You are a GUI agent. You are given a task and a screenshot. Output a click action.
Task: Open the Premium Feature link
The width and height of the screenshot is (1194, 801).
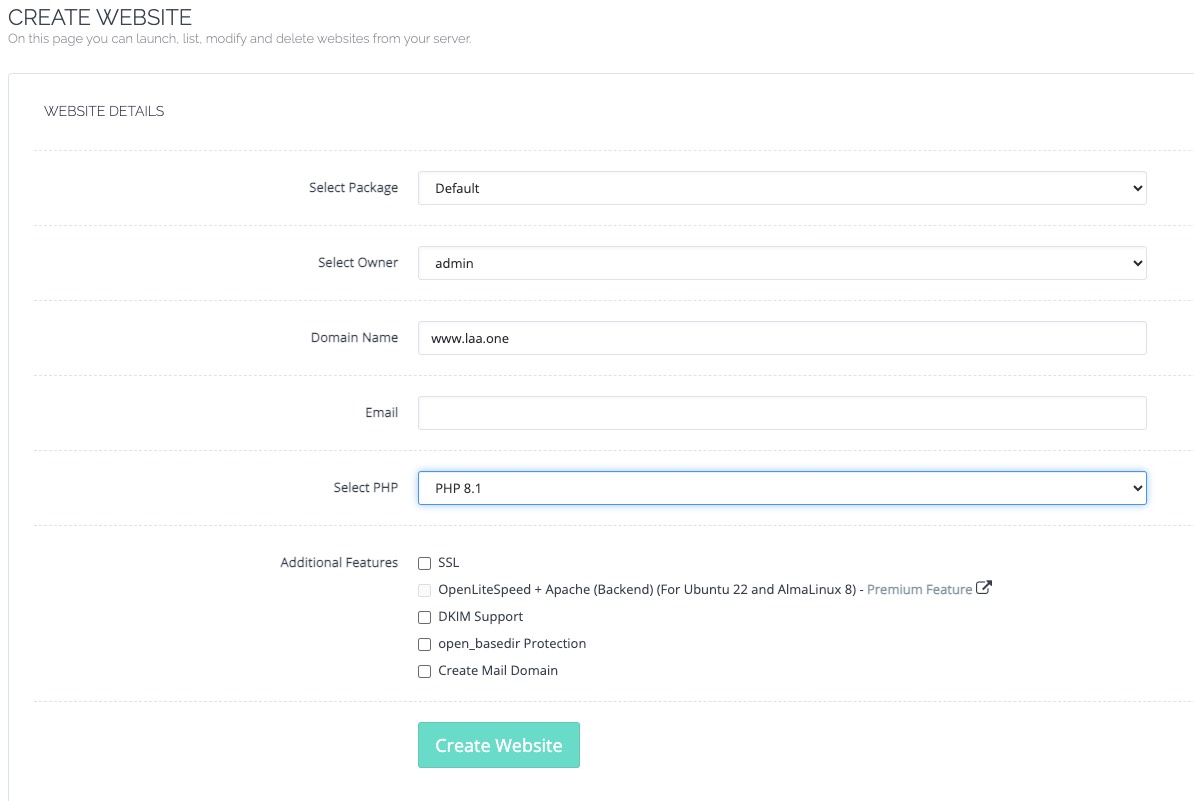(919, 589)
